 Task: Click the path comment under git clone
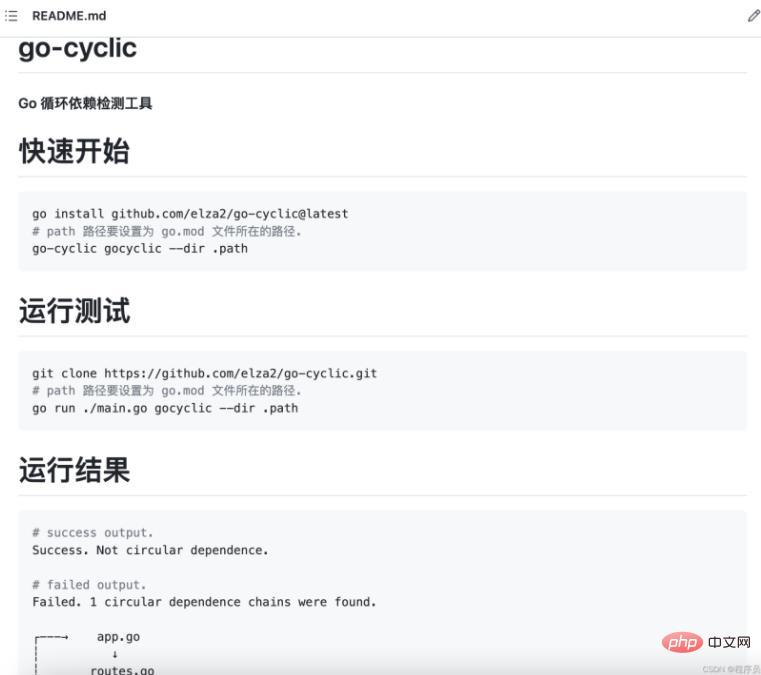click(x=167, y=391)
